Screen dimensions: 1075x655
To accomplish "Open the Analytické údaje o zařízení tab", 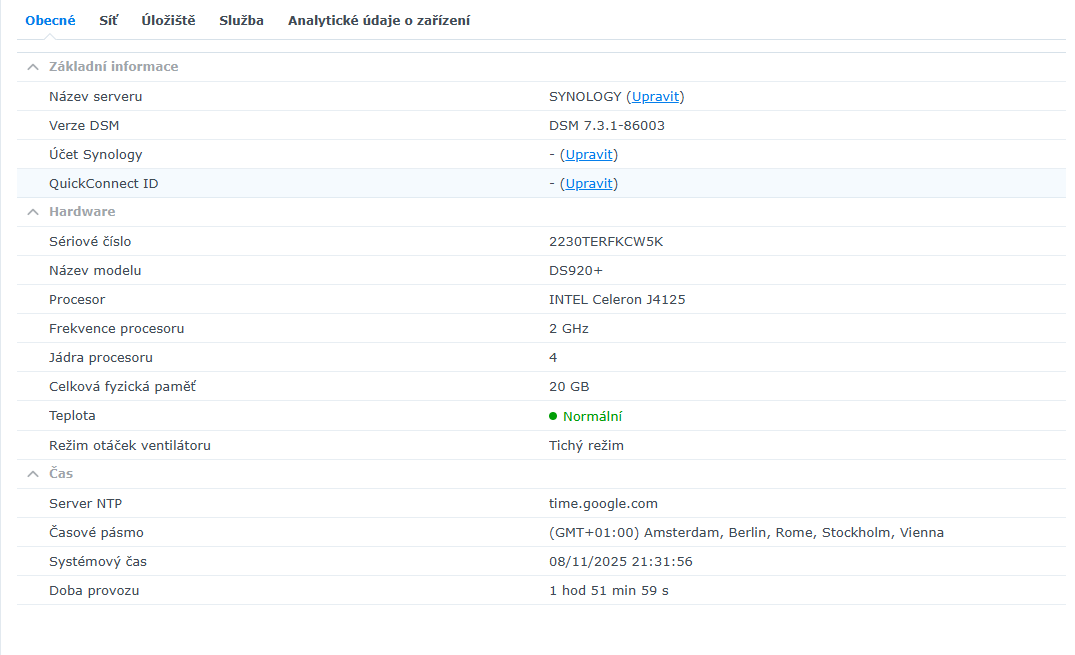I will [380, 20].
